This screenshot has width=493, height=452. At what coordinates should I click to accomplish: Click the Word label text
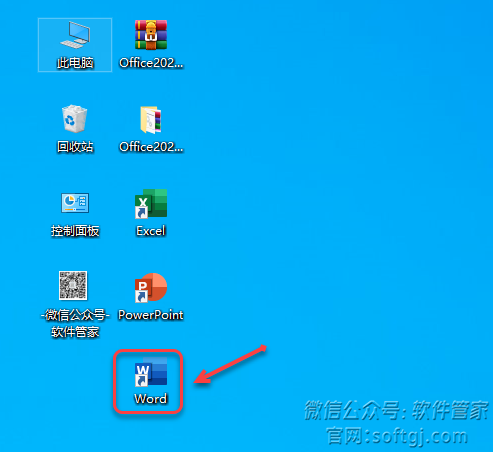tap(151, 399)
